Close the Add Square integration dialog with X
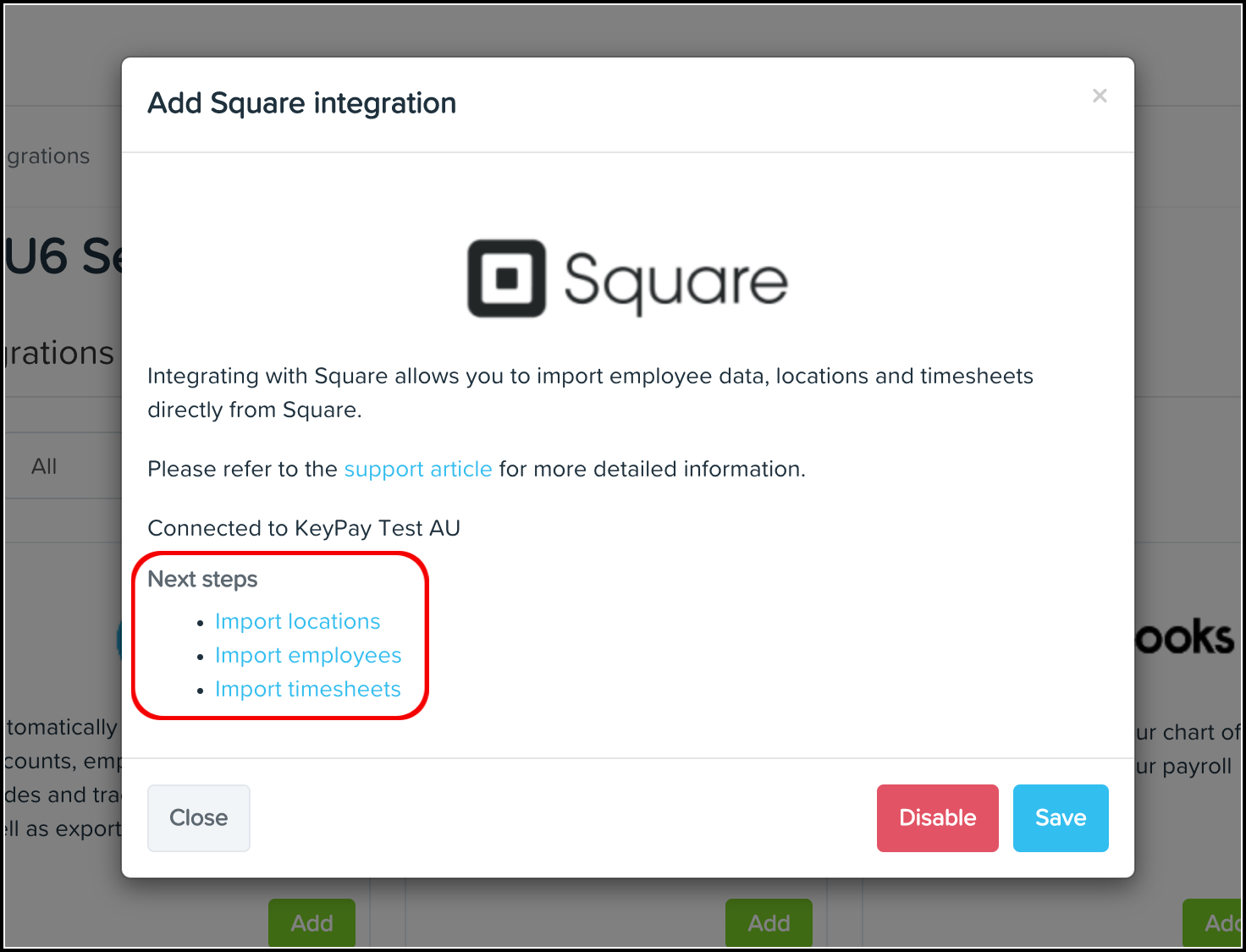 click(1100, 96)
